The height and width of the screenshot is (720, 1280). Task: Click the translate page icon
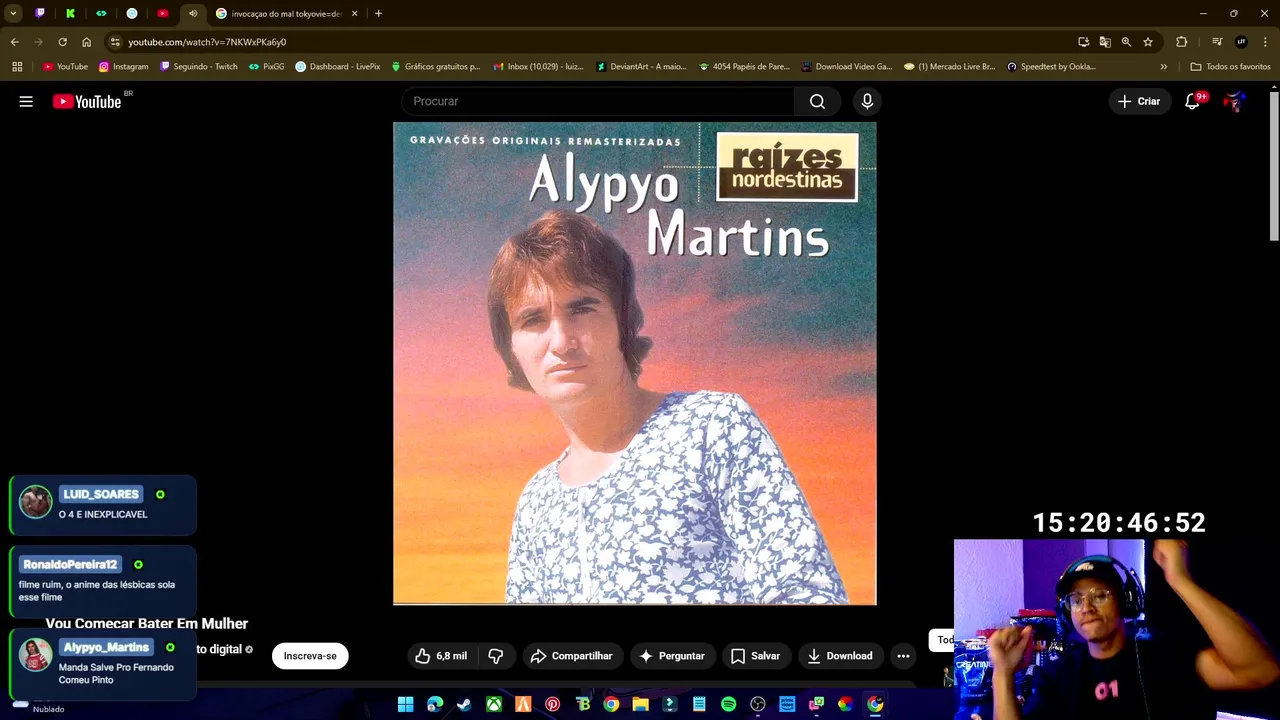[1104, 42]
